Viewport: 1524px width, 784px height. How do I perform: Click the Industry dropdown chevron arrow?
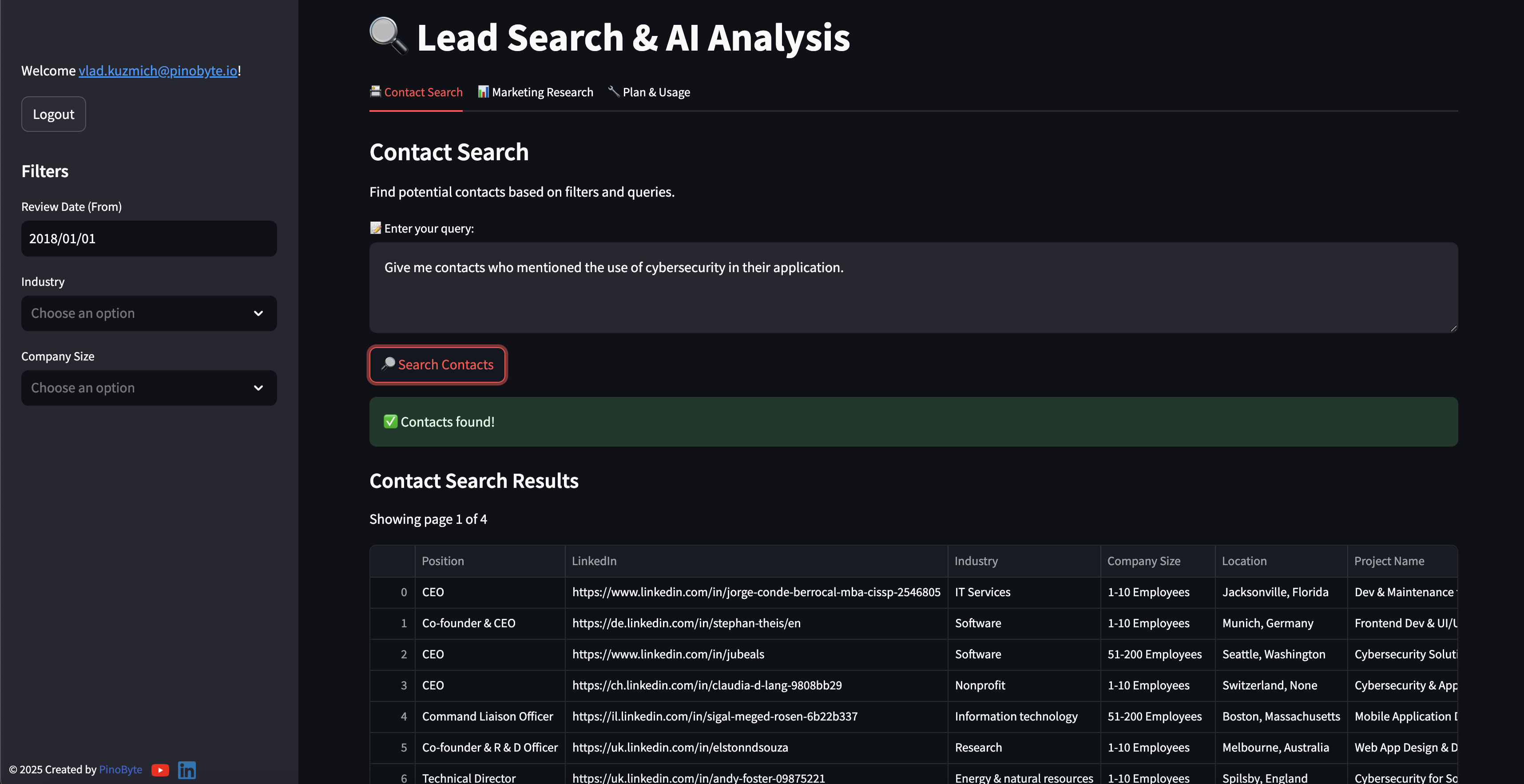click(x=258, y=313)
